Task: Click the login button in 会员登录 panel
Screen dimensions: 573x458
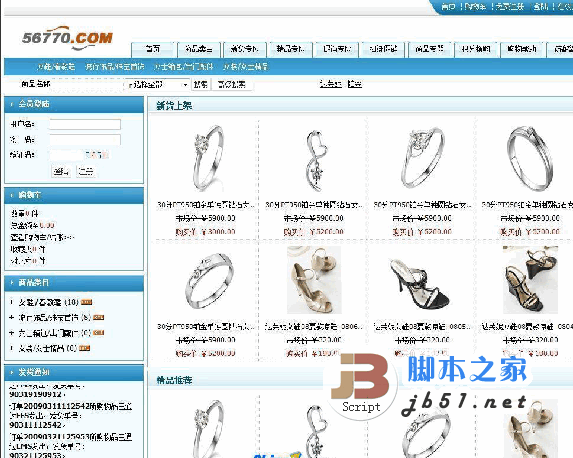Action: (x=61, y=171)
